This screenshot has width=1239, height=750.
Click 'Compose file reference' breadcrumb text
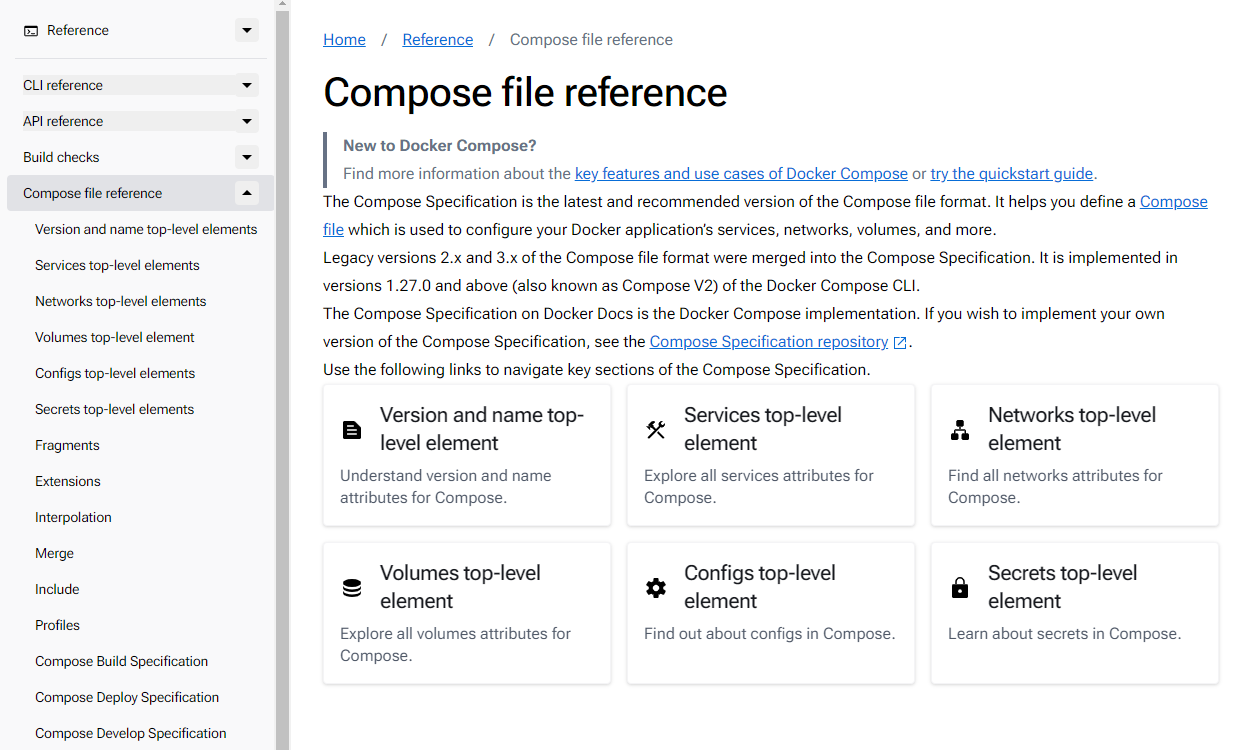point(591,40)
